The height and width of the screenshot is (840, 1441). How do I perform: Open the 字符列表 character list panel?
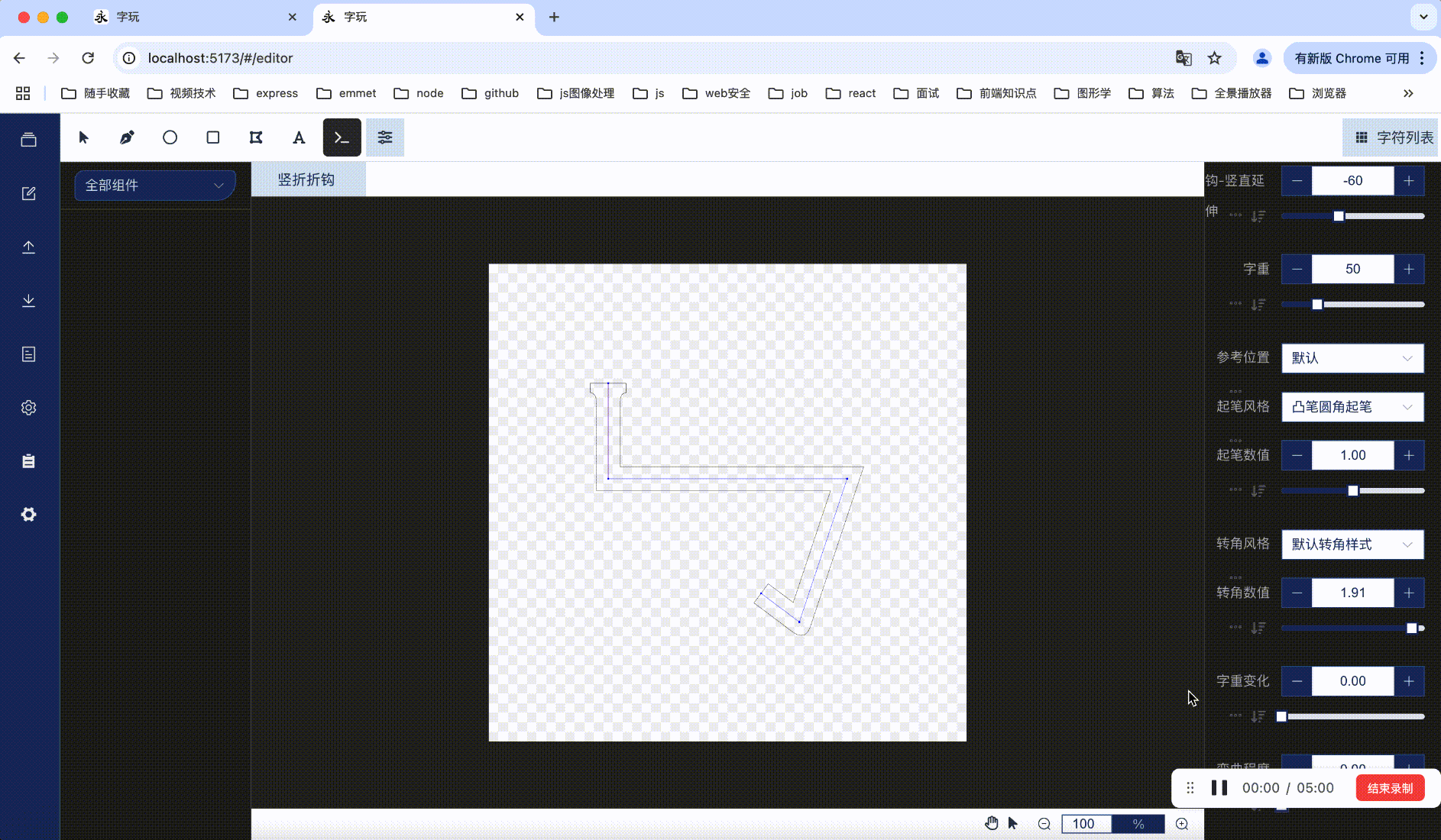point(1390,137)
